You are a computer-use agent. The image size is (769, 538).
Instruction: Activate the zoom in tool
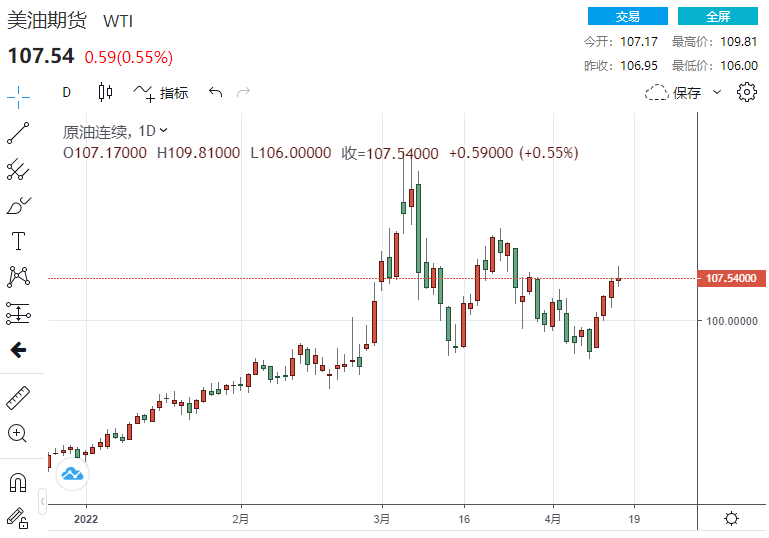pos(19,433)
